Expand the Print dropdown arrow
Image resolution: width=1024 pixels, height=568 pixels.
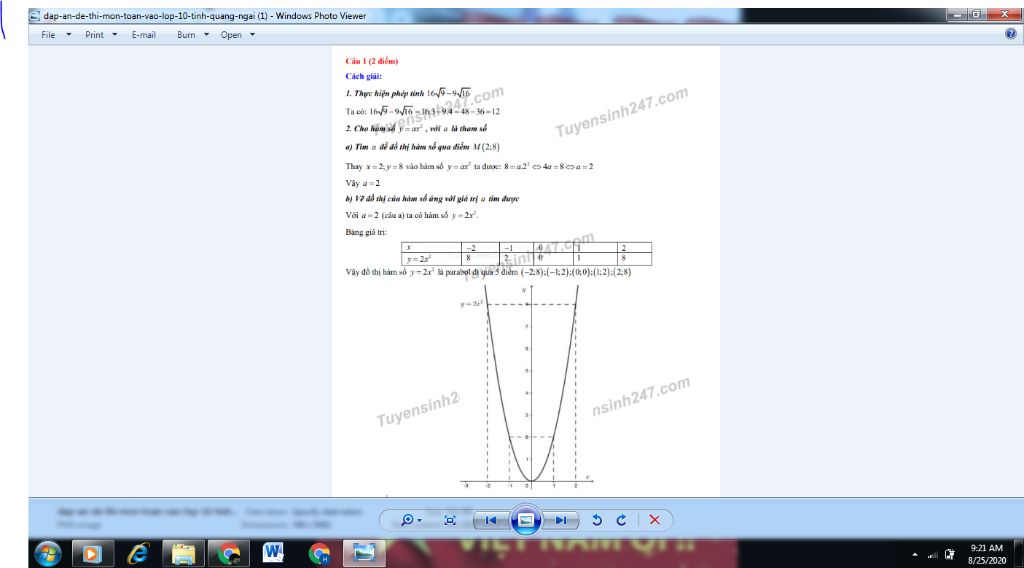[114, 35]
